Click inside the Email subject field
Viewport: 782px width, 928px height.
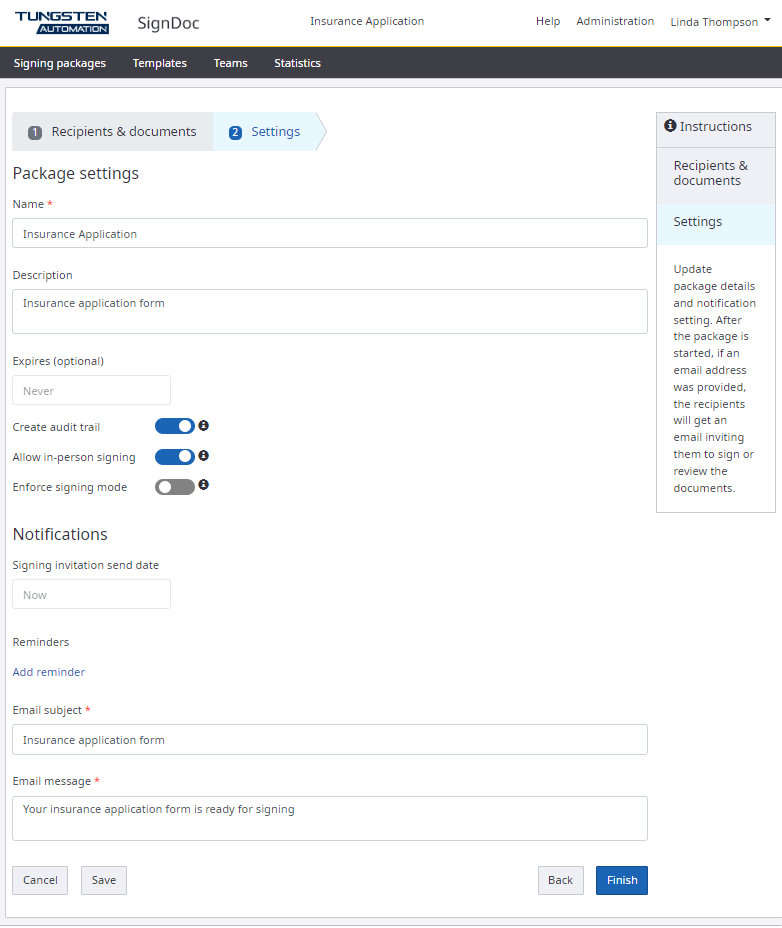tap(330, 739)
